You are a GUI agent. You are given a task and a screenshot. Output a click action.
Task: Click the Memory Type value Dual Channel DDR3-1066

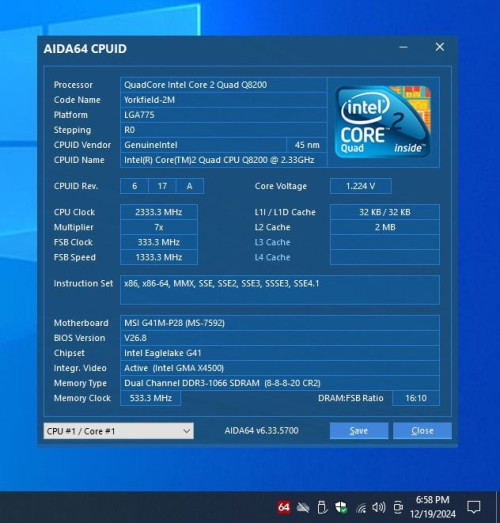280,383
